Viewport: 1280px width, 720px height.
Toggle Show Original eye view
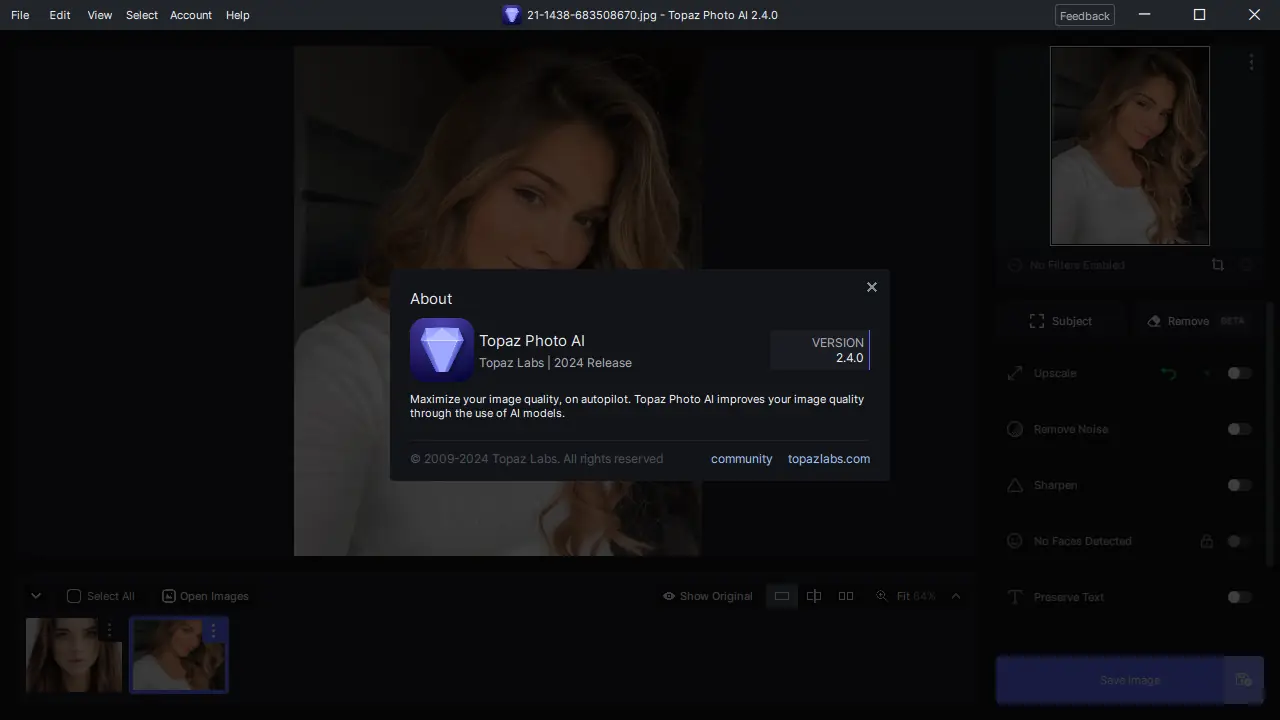708,596
